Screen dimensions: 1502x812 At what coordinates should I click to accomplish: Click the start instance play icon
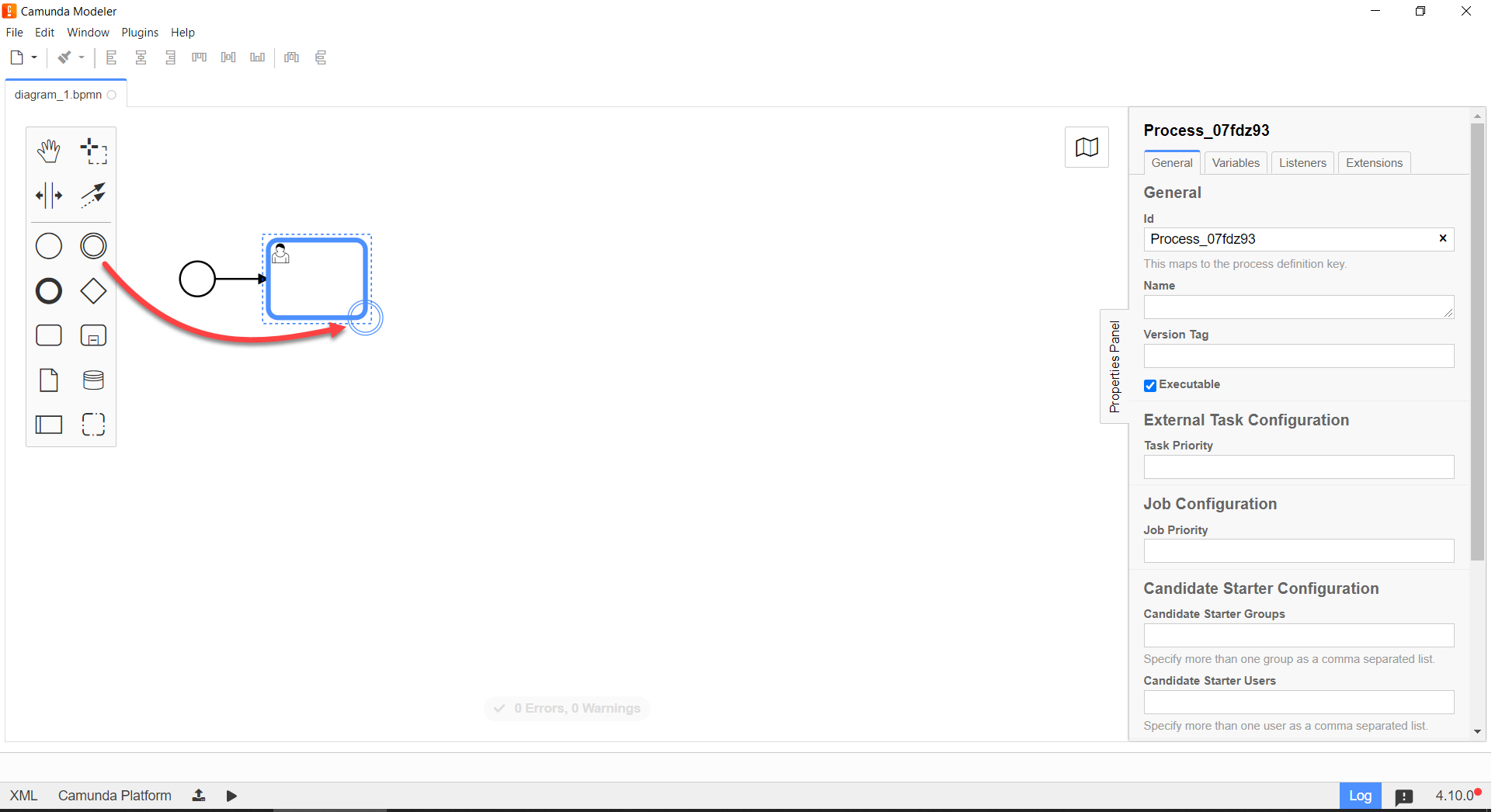(231, 796)
